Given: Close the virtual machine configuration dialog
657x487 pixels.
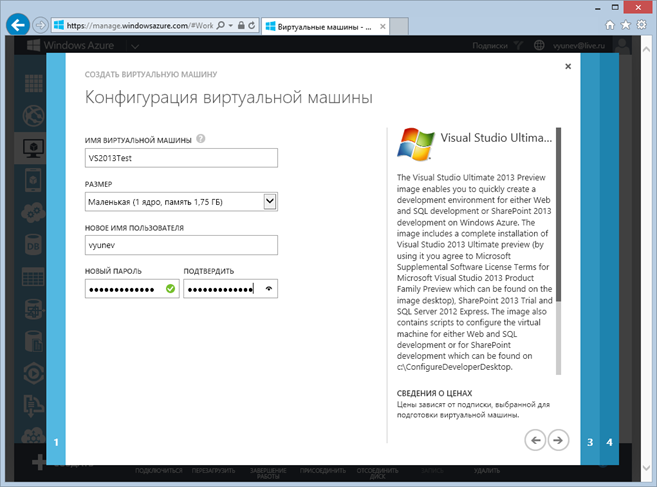Looking at the screenshot, I should [x=568, y=66].
